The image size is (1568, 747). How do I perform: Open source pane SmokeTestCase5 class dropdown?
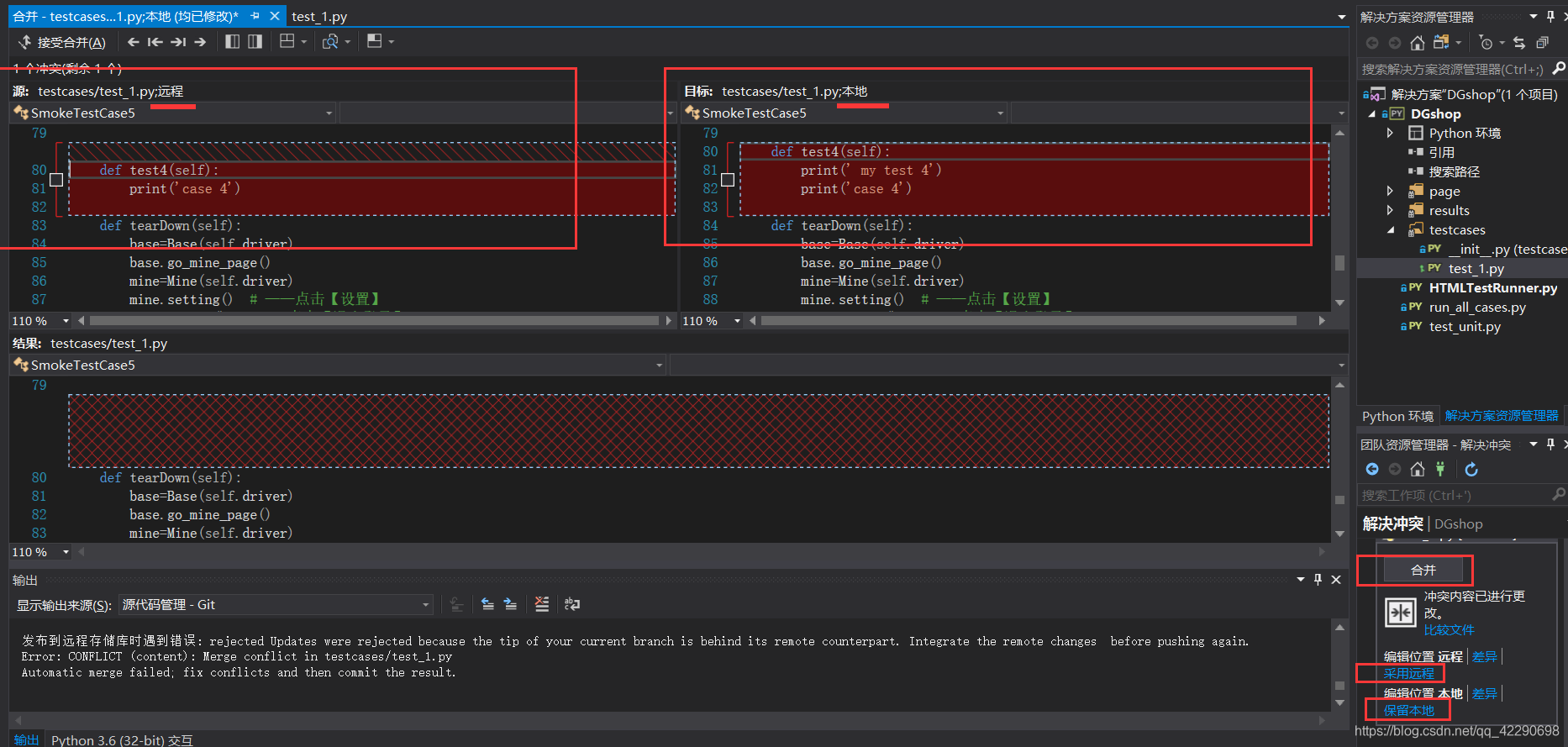[x=329, y=113]
